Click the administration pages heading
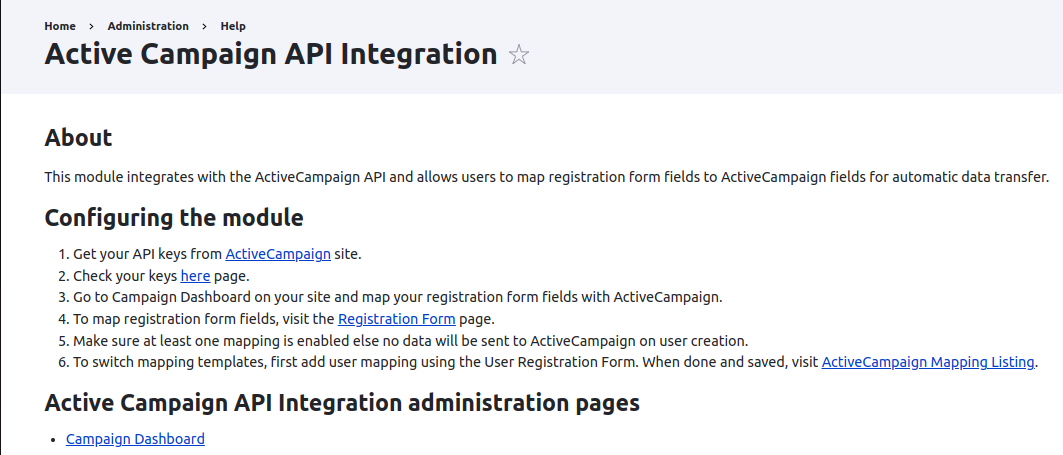1063x455 pixels. coord(342,403)
